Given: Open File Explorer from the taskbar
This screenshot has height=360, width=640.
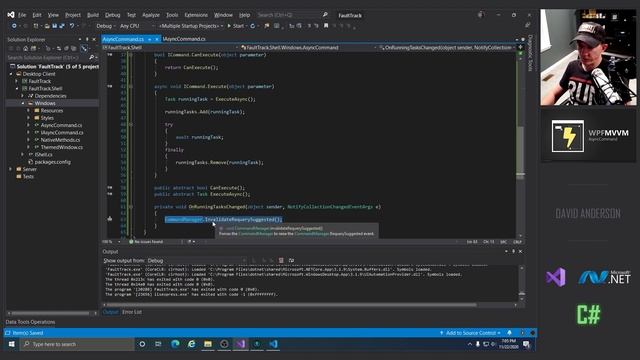Looking at the screenshot, I should 208,344.
